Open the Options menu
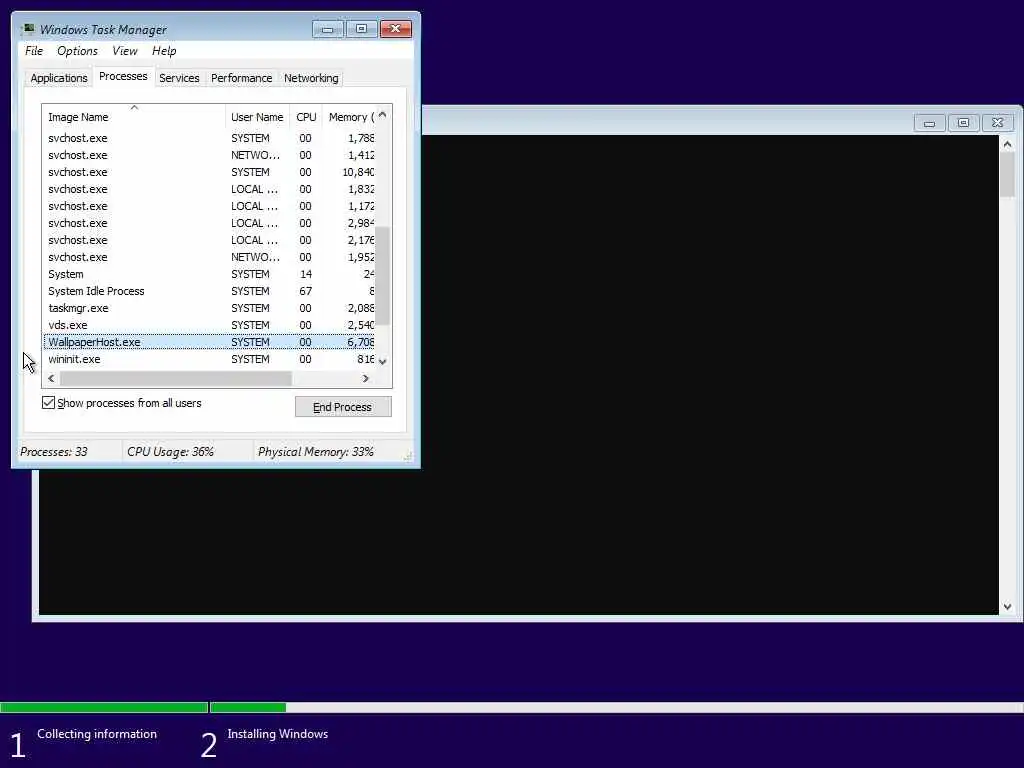The height and width of the screenshot is (768, 1024). pos(77,51)
